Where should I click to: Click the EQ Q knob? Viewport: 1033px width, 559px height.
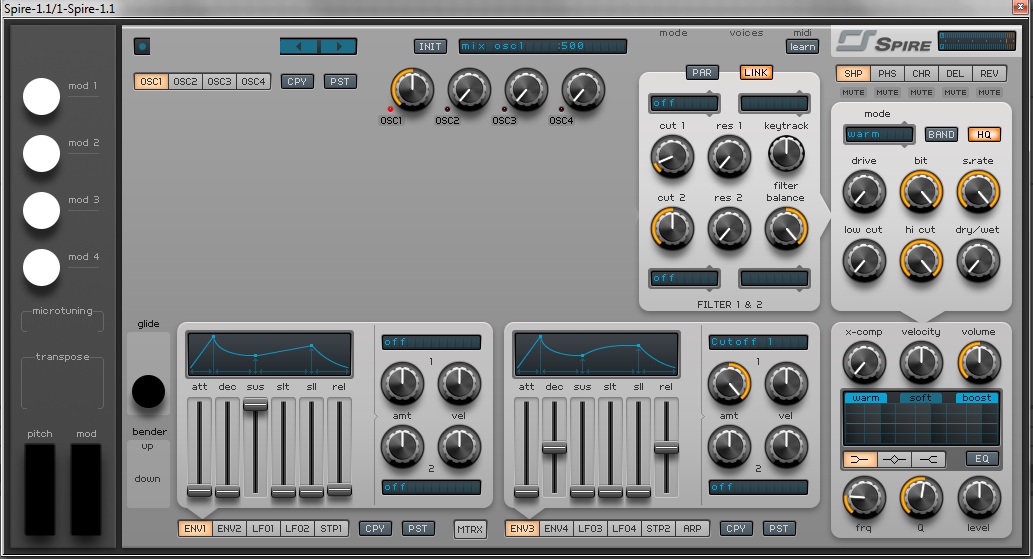(x=921, y=498)
